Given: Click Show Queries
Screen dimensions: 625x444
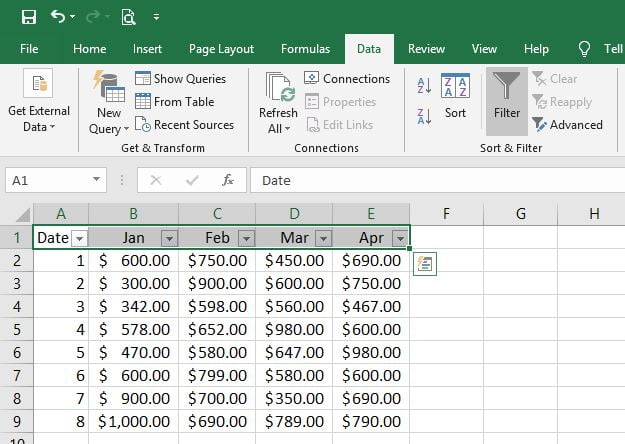Looking at the screenshot, I should click(180, 79).
